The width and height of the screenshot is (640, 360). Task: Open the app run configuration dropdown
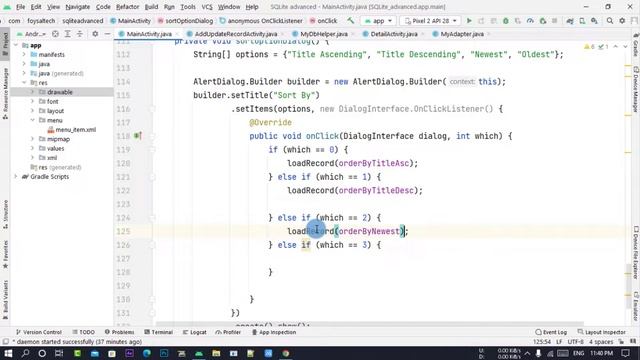[378, 21]
